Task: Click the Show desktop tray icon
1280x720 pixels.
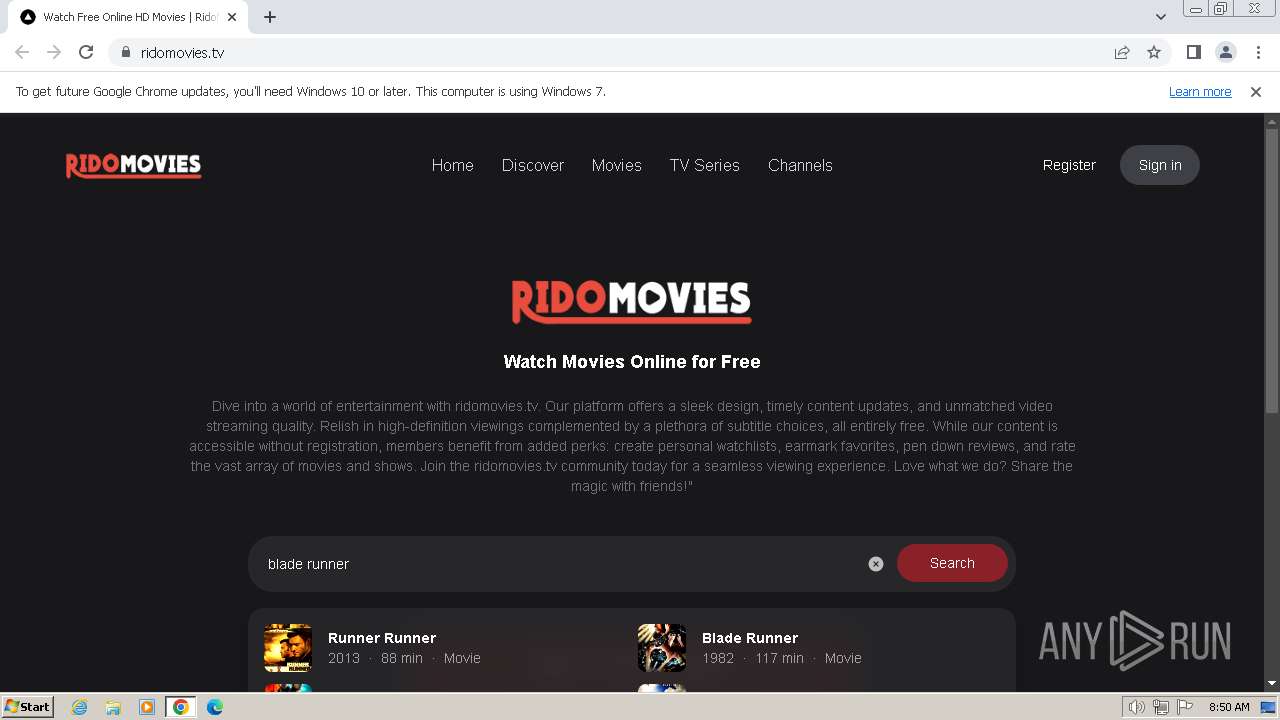Action: tap(1268, 707)
